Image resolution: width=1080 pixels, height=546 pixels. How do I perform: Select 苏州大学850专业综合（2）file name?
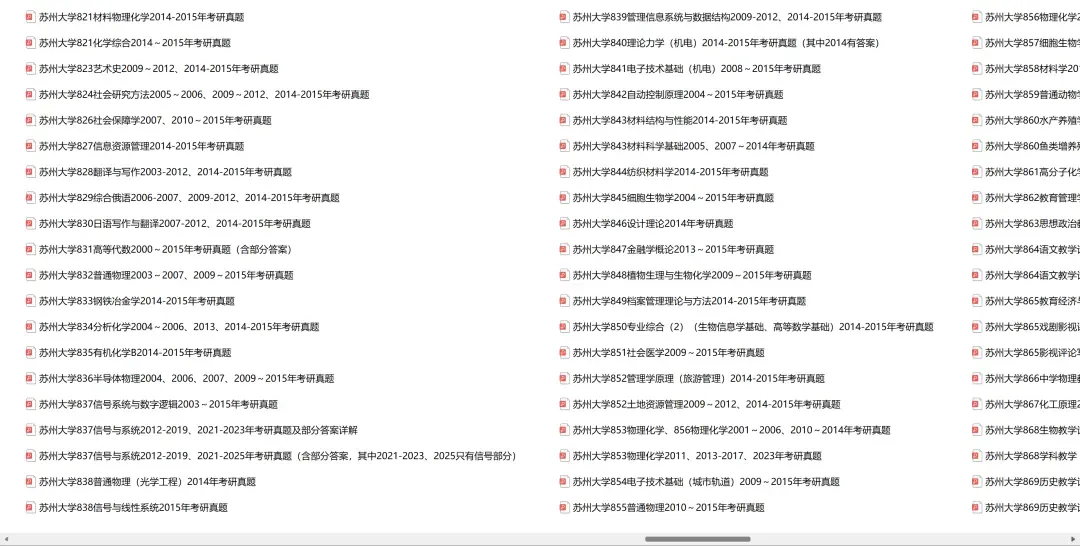[x=753, y=326]
